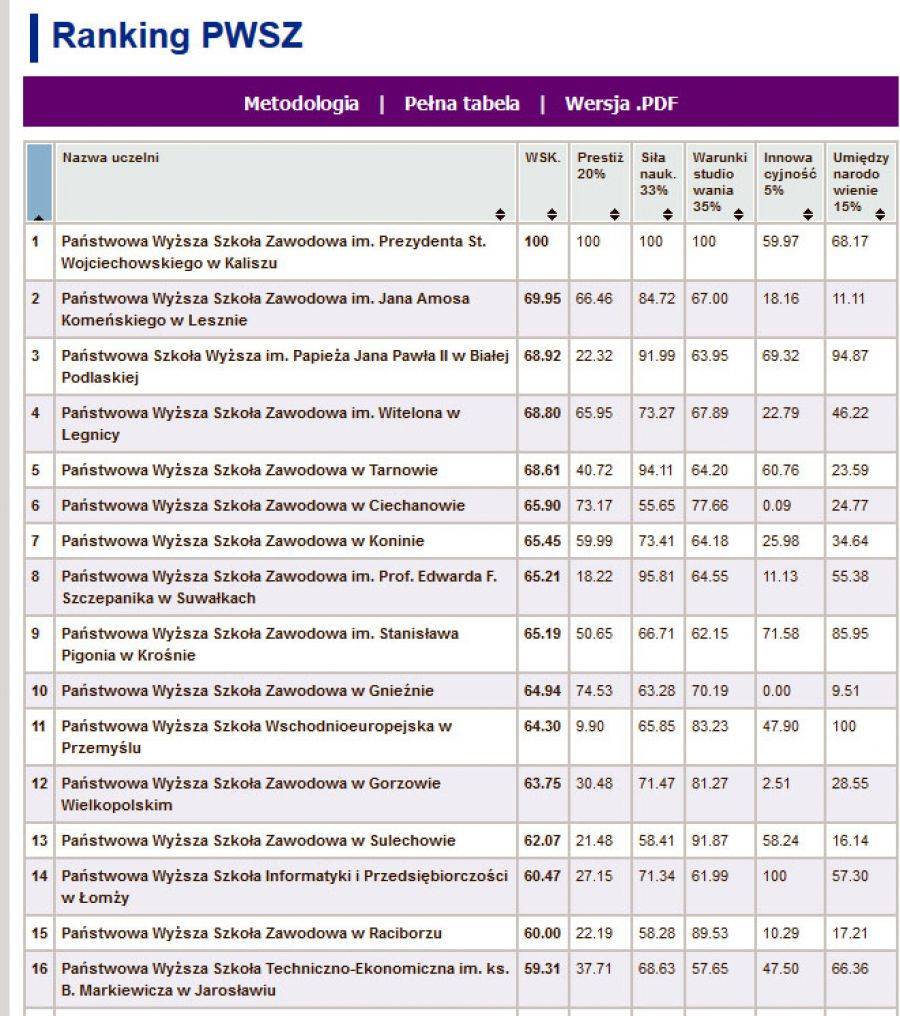Click Siła nauk. value 91.99
Viewport: 900px width, 1016px height.
point(656,356)
